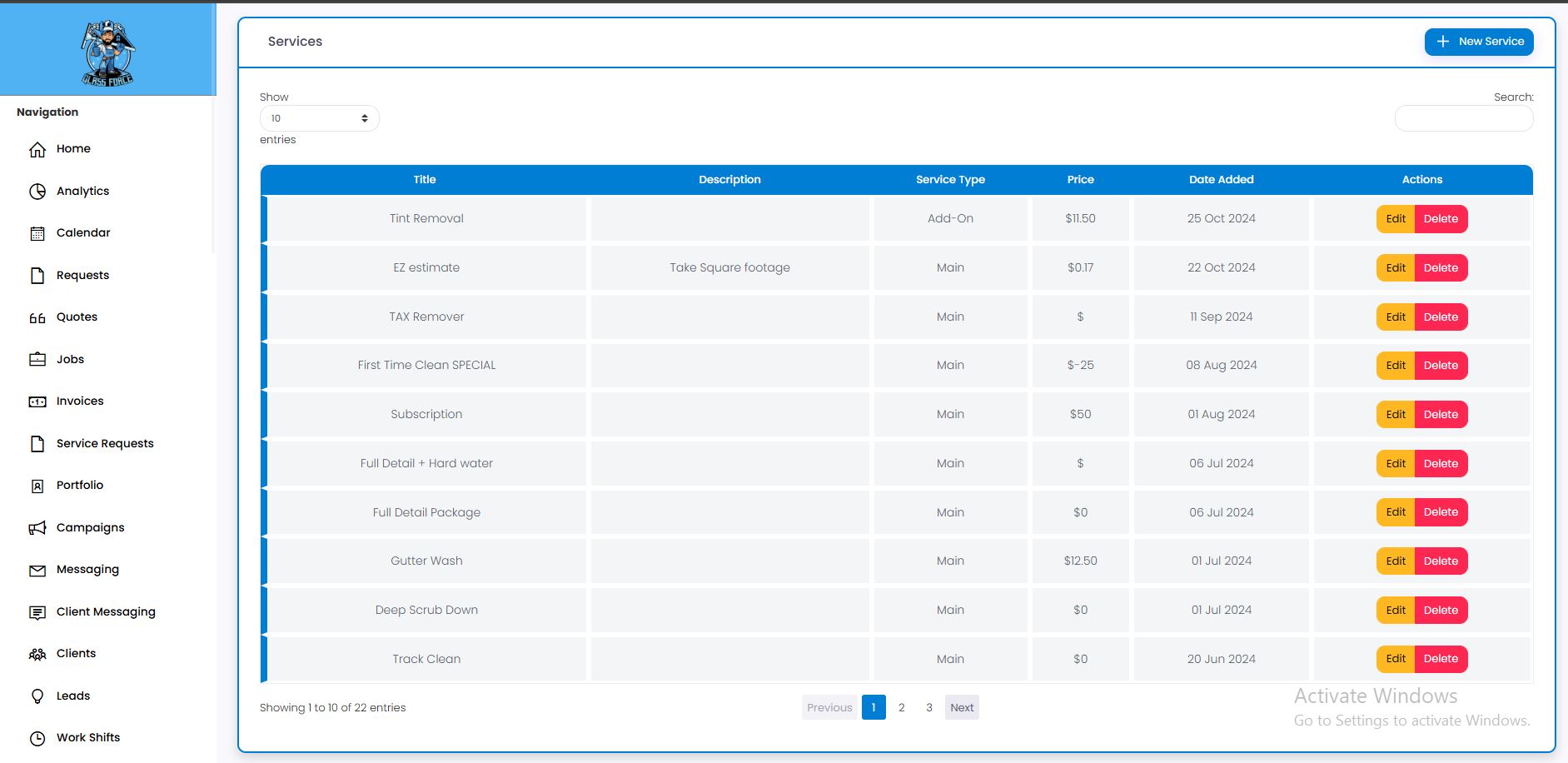Click the Leads lightbulb icon
1568x763 pixels.
[x=37, y=696]
